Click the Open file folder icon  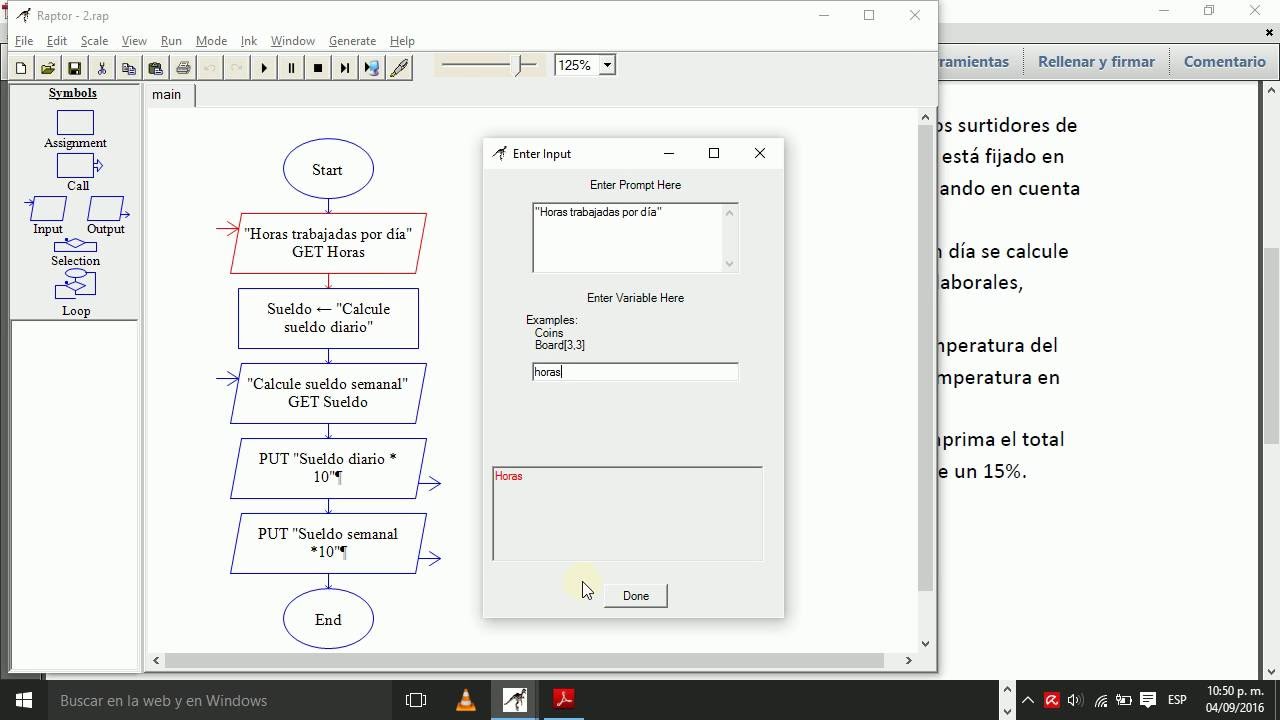47,68
